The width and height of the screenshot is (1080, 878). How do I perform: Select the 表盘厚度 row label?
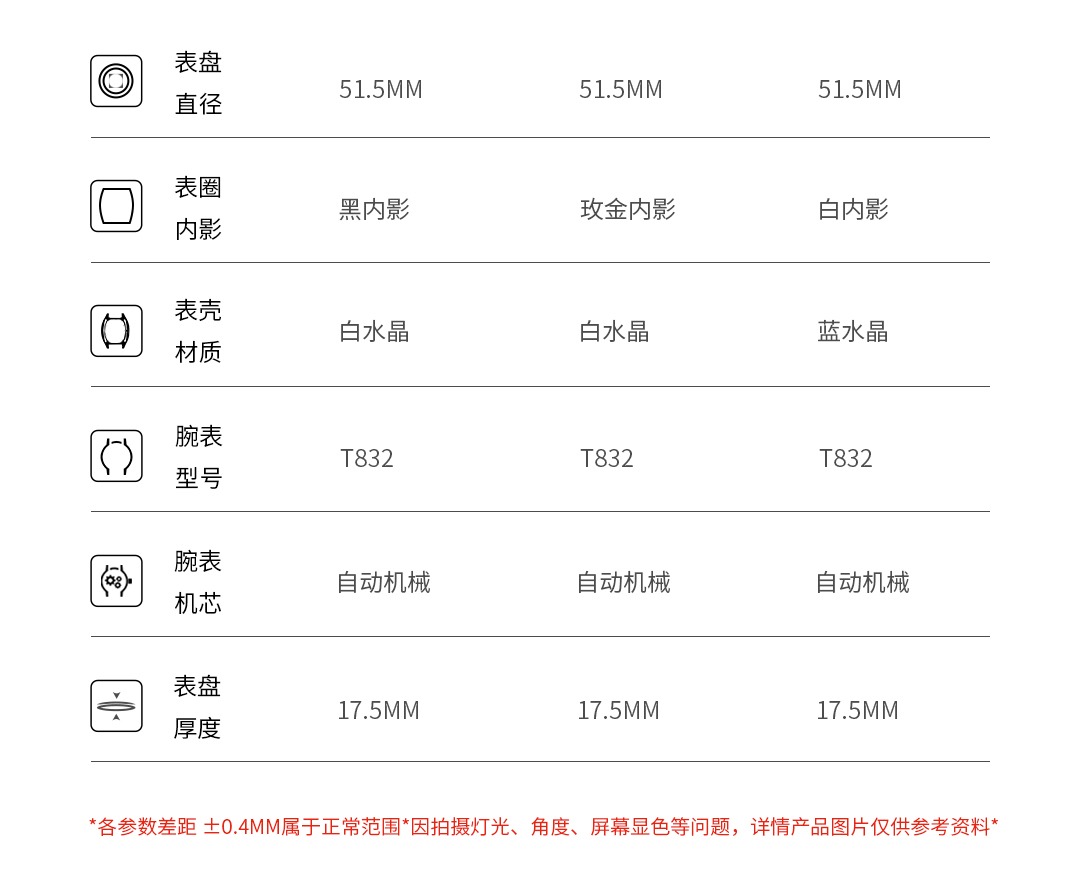click(198, 707)
